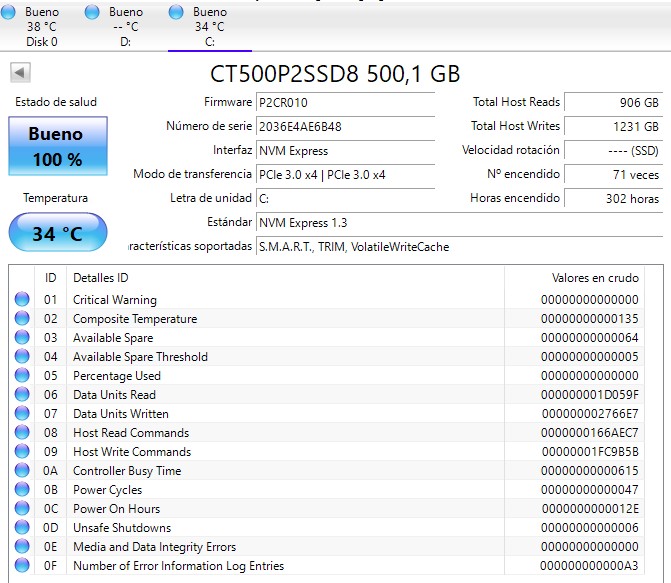
Task: Click raw value 0000000166AEC7
Action: tap(590, 433)
